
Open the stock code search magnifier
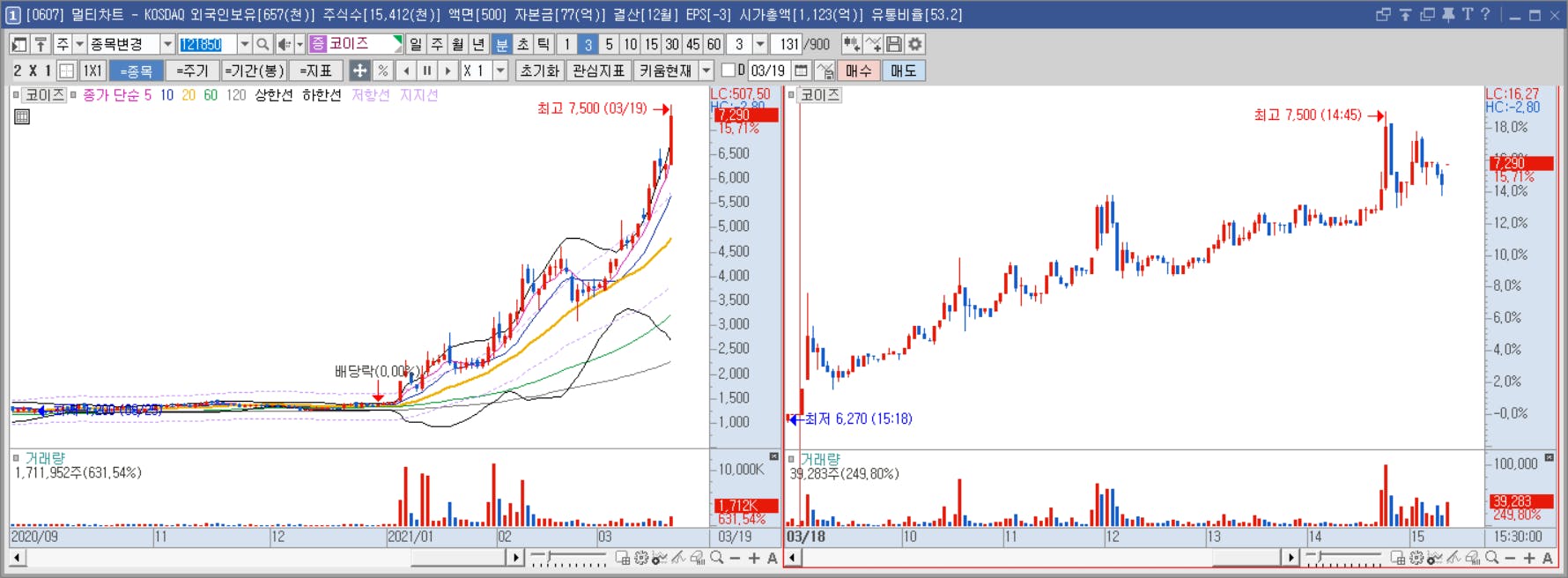coord(263,44)
